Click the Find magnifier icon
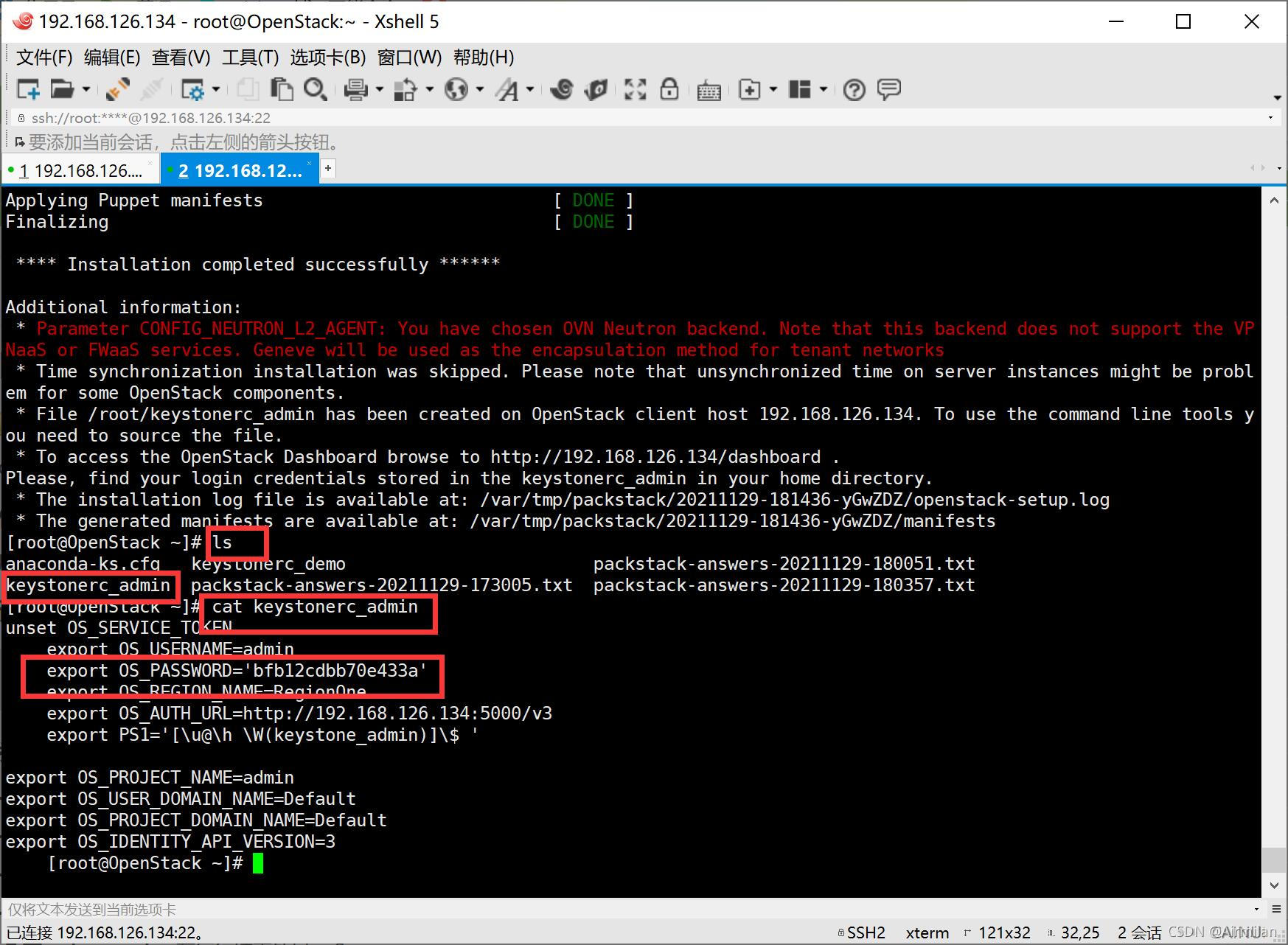The height and width of the screenshot is (945, 1288). point(316,90)
